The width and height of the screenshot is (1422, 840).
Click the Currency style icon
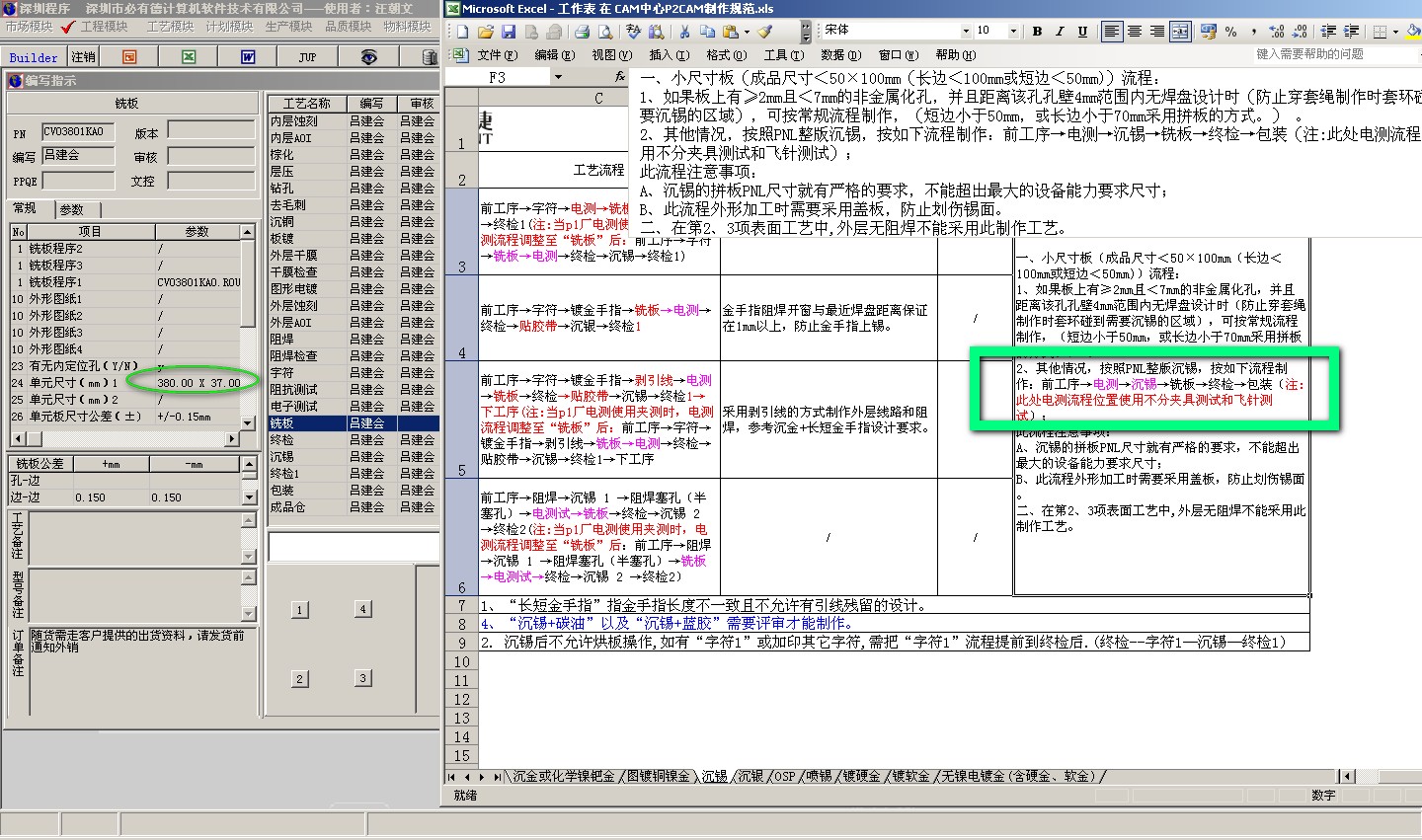tap(1209, 32)
